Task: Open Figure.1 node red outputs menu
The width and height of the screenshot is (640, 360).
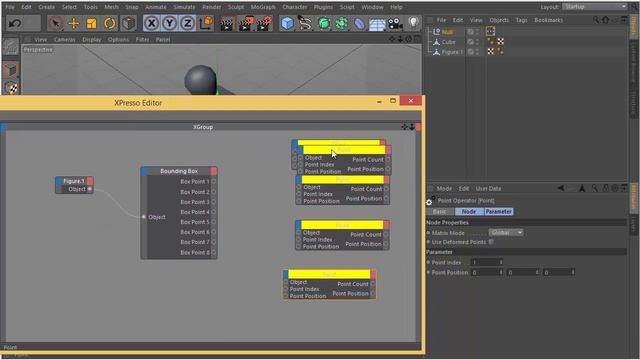Action: pos(90,181)
